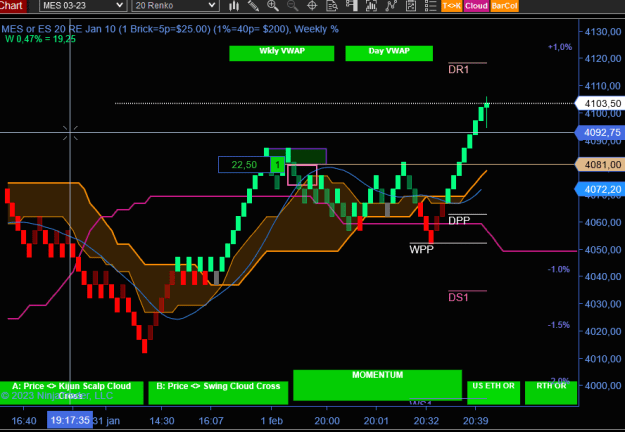Select the crosshair cursor icon

pyautogui.click(x=312, y=6)
